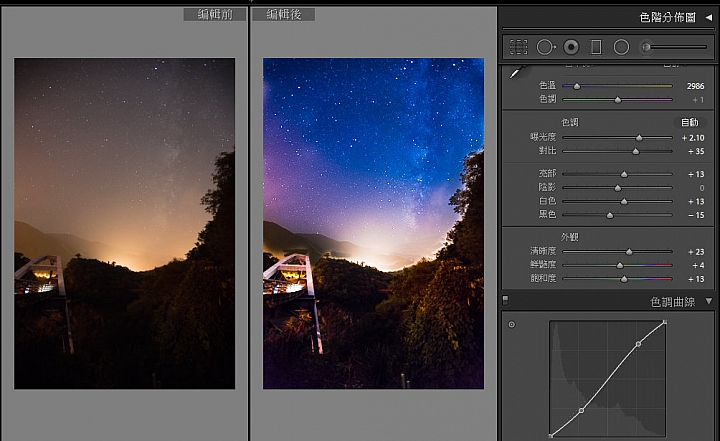
Task: Click the 清晰度 label
Action: (543, 251)
